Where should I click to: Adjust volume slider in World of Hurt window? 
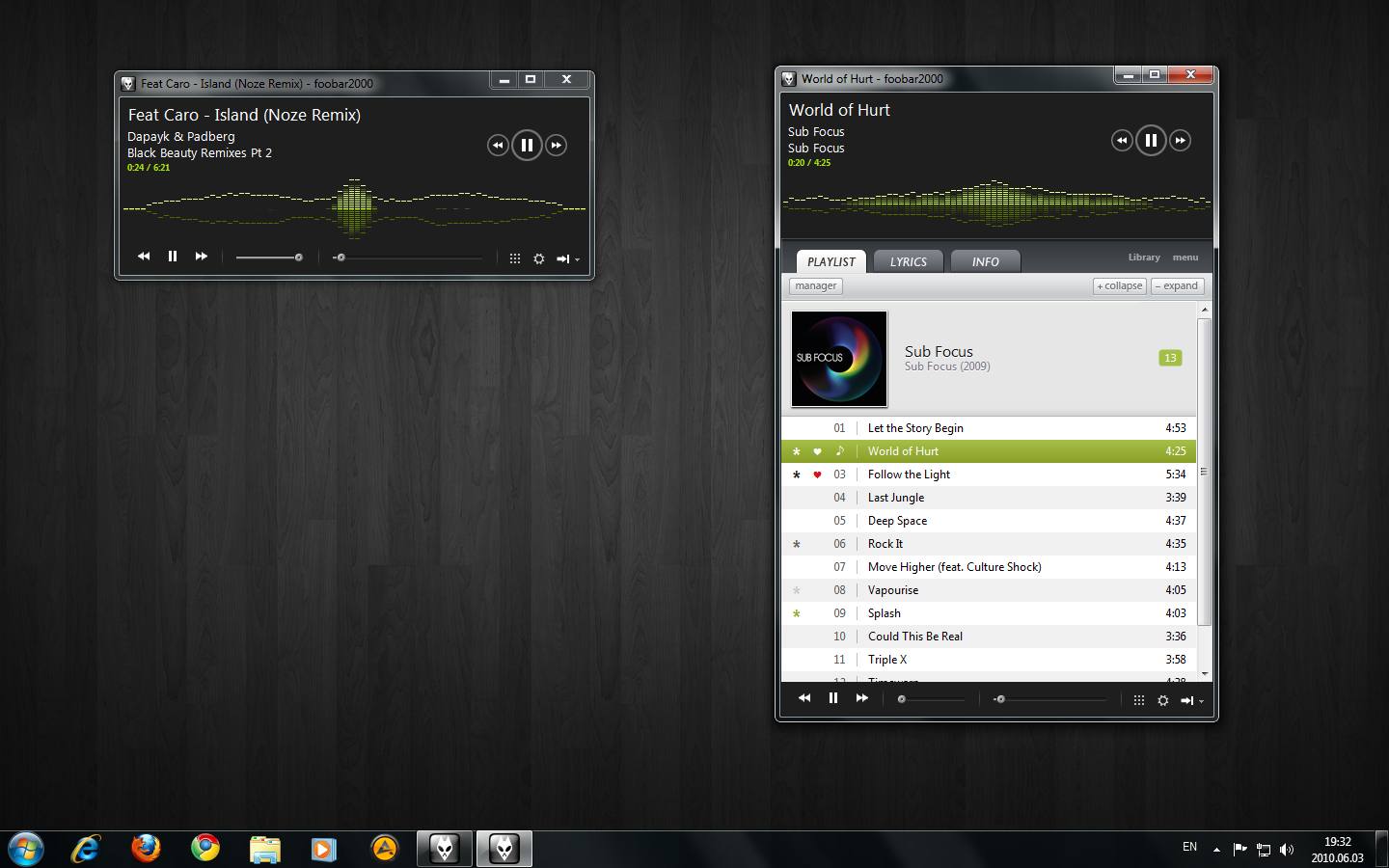931,699
